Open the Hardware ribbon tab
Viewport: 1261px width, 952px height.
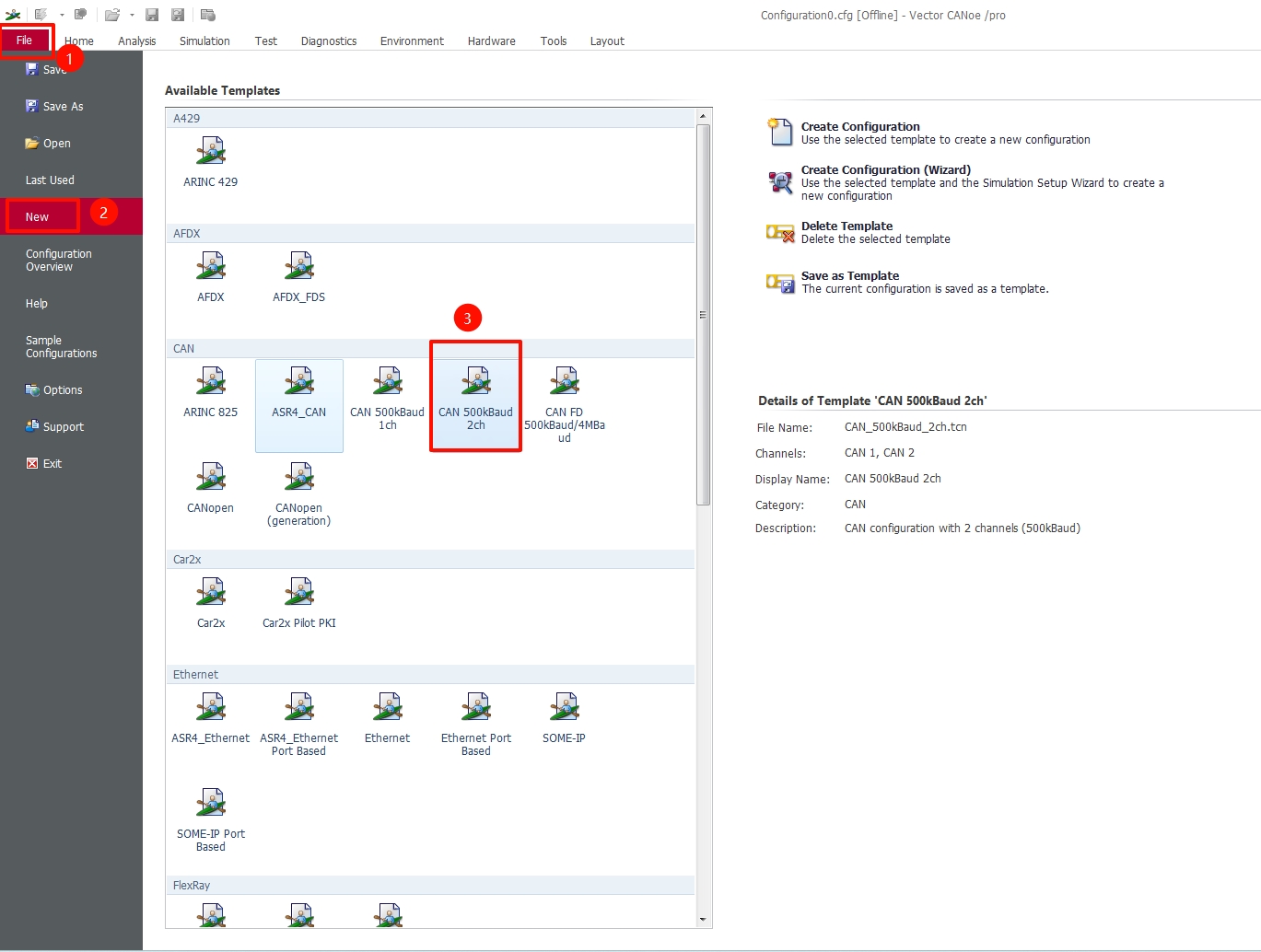(491, 41)
